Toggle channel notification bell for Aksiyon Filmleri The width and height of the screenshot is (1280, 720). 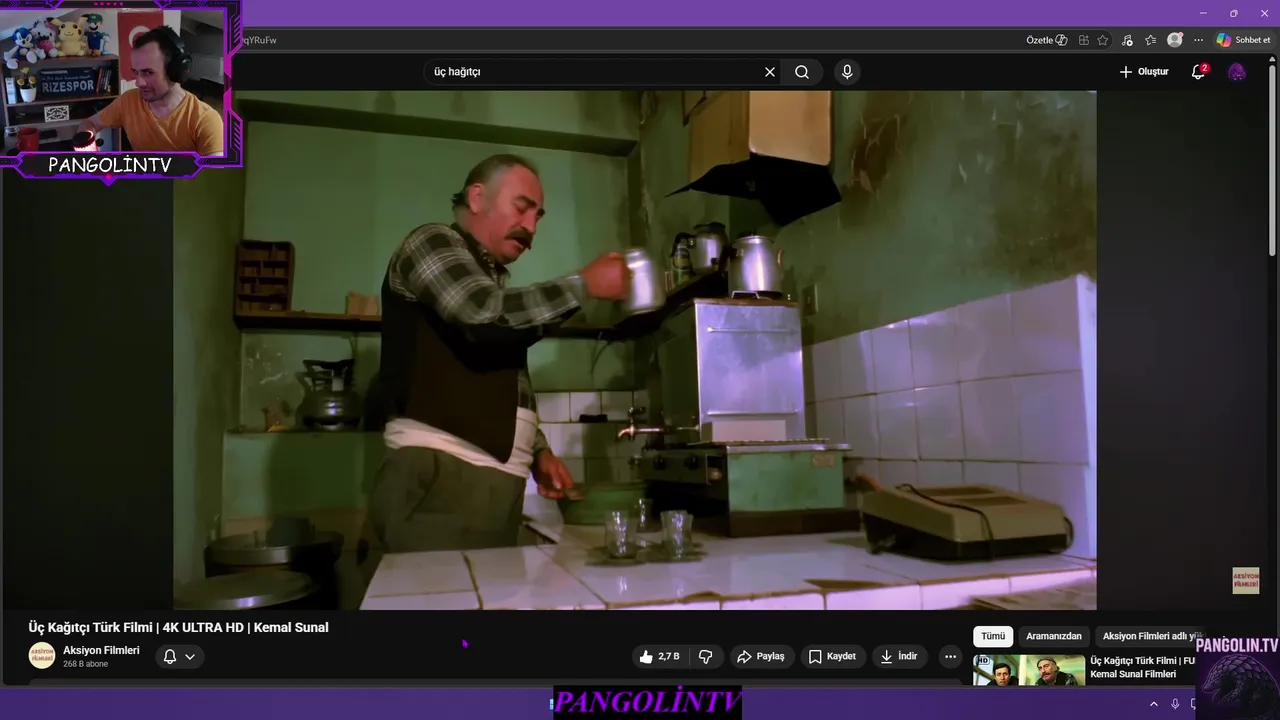[170, 657]
